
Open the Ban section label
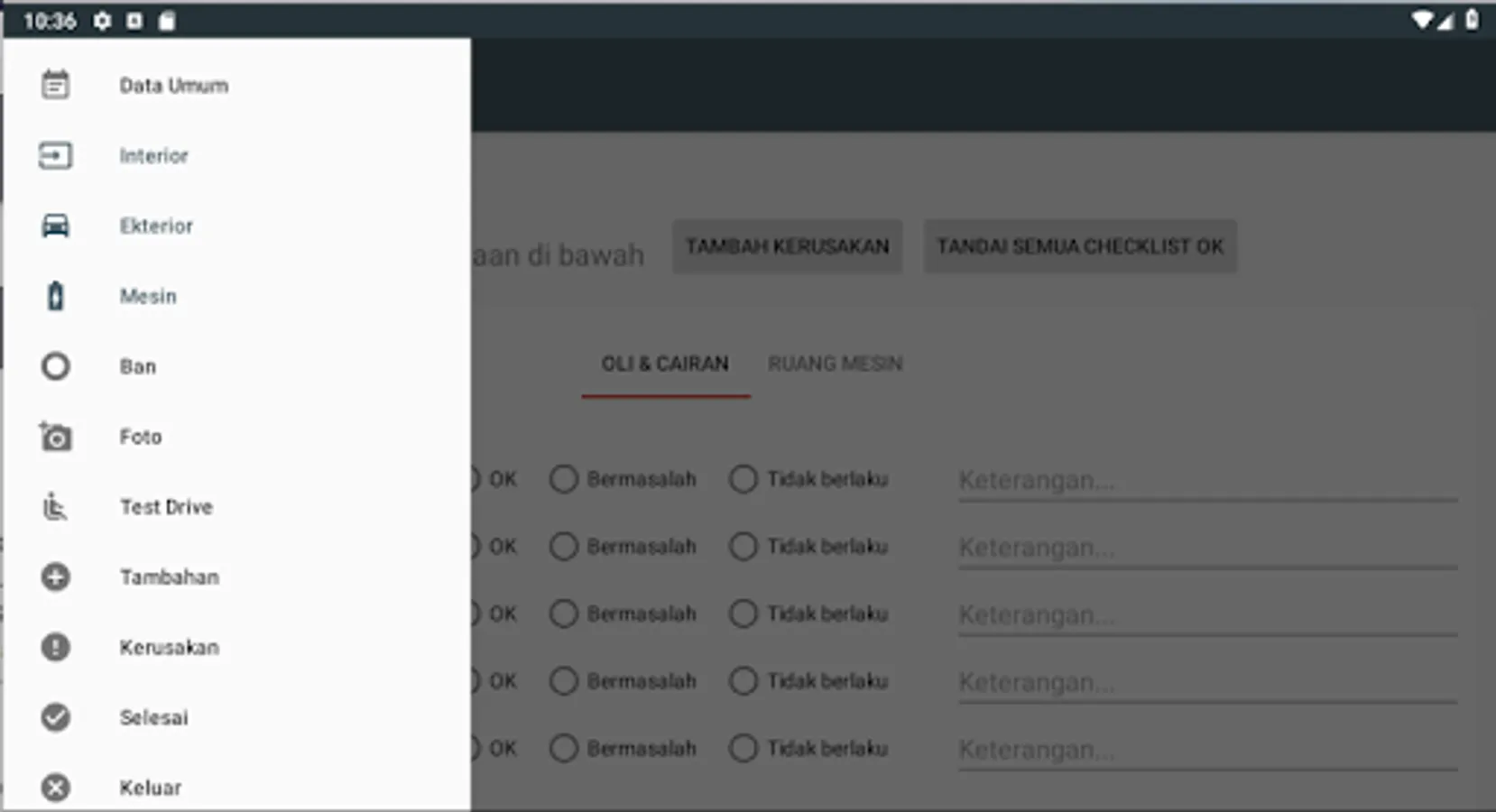(x=138, y=367)
